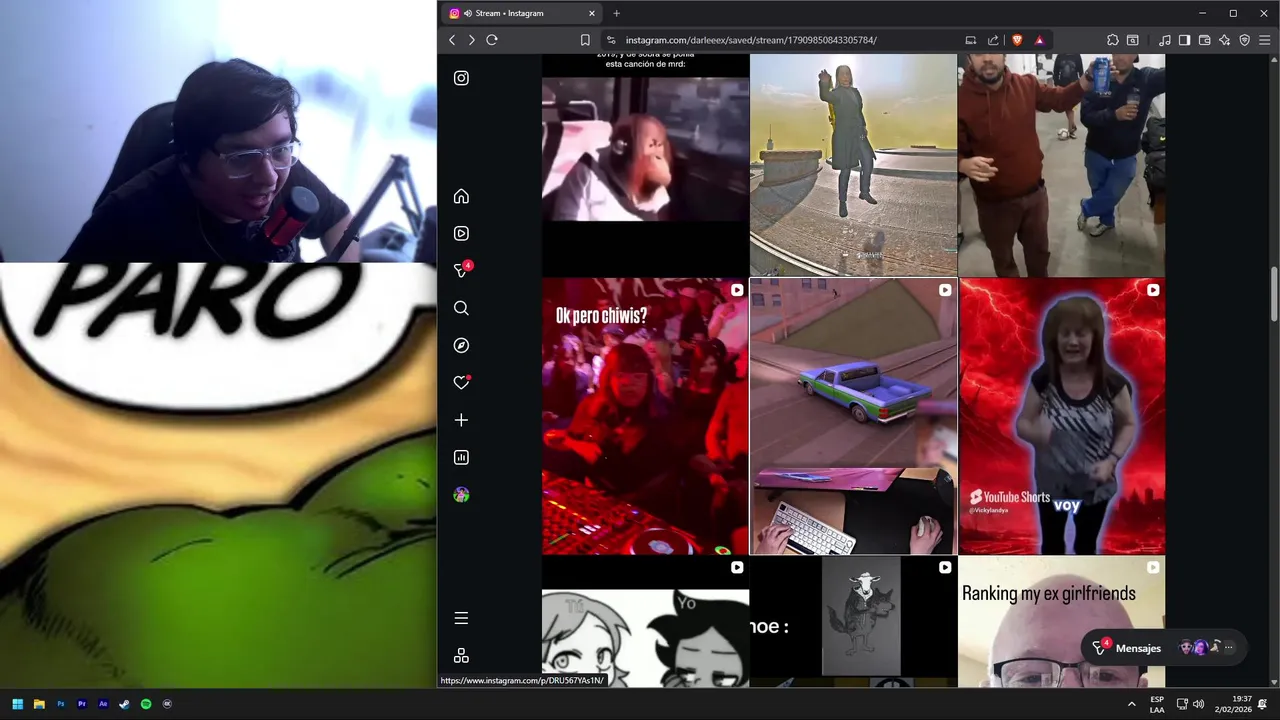
Task: Open the red lightning YouTube Shorts reel
Action: click(1062, 416)
